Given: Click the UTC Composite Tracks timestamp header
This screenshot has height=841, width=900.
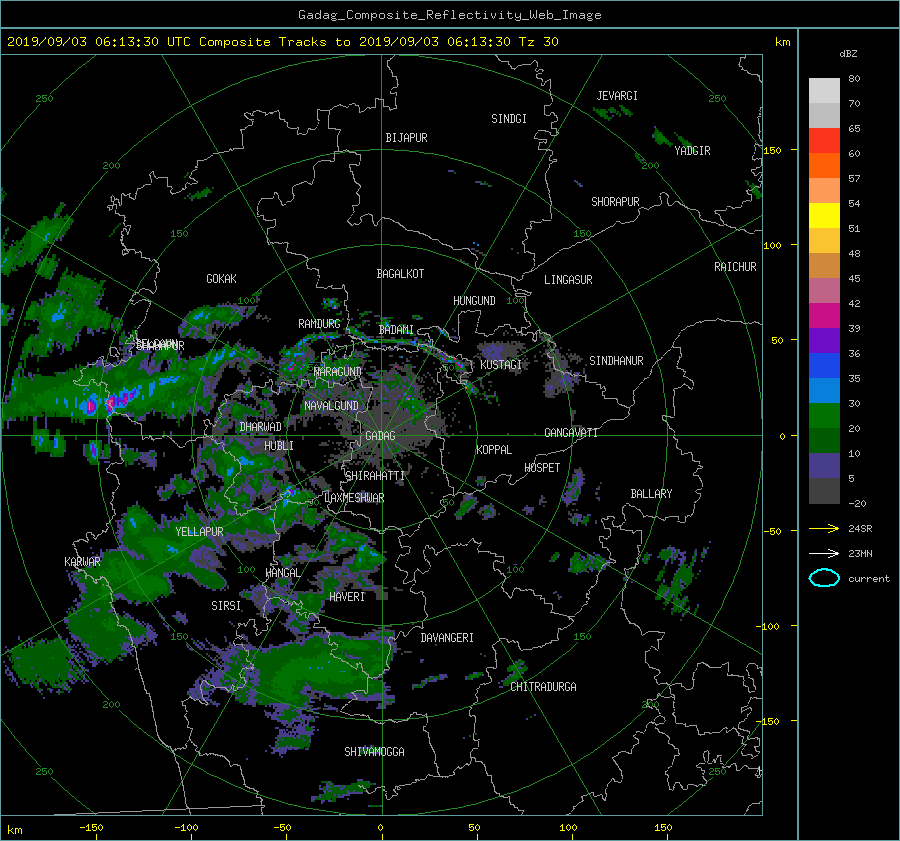Looking at the screenshot, I should click(282, 42).
